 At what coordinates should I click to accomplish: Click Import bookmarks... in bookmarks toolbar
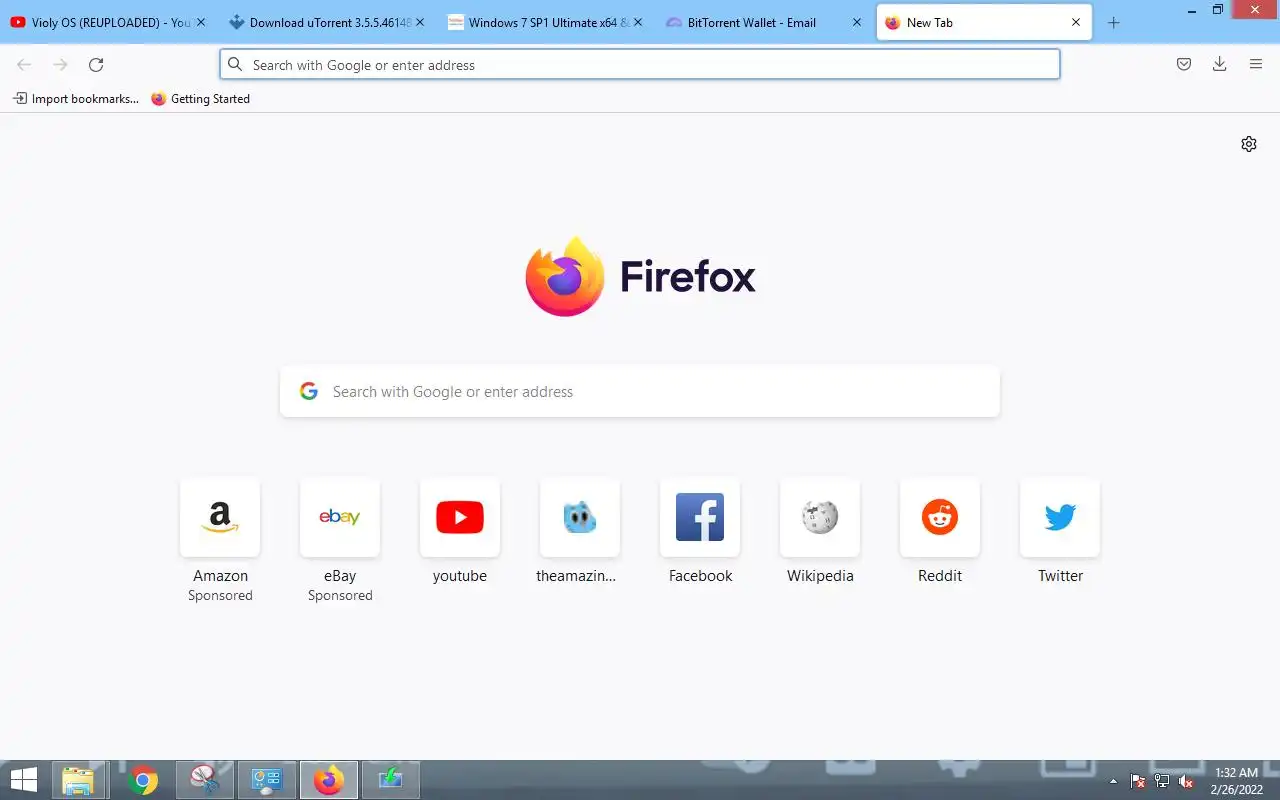[76, 99]
